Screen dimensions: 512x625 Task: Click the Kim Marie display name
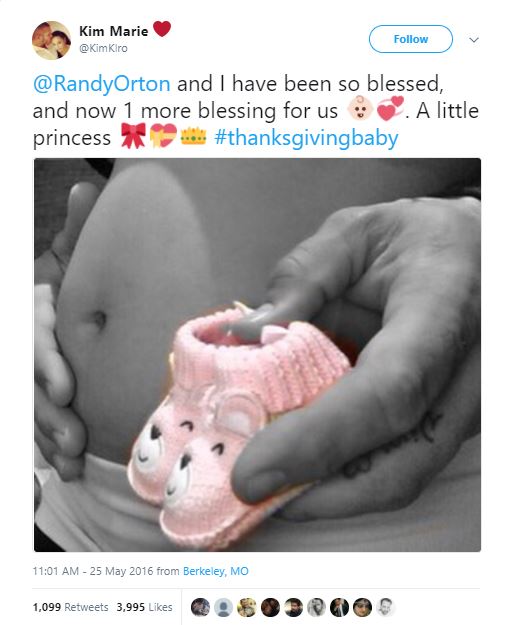[114, 31]
